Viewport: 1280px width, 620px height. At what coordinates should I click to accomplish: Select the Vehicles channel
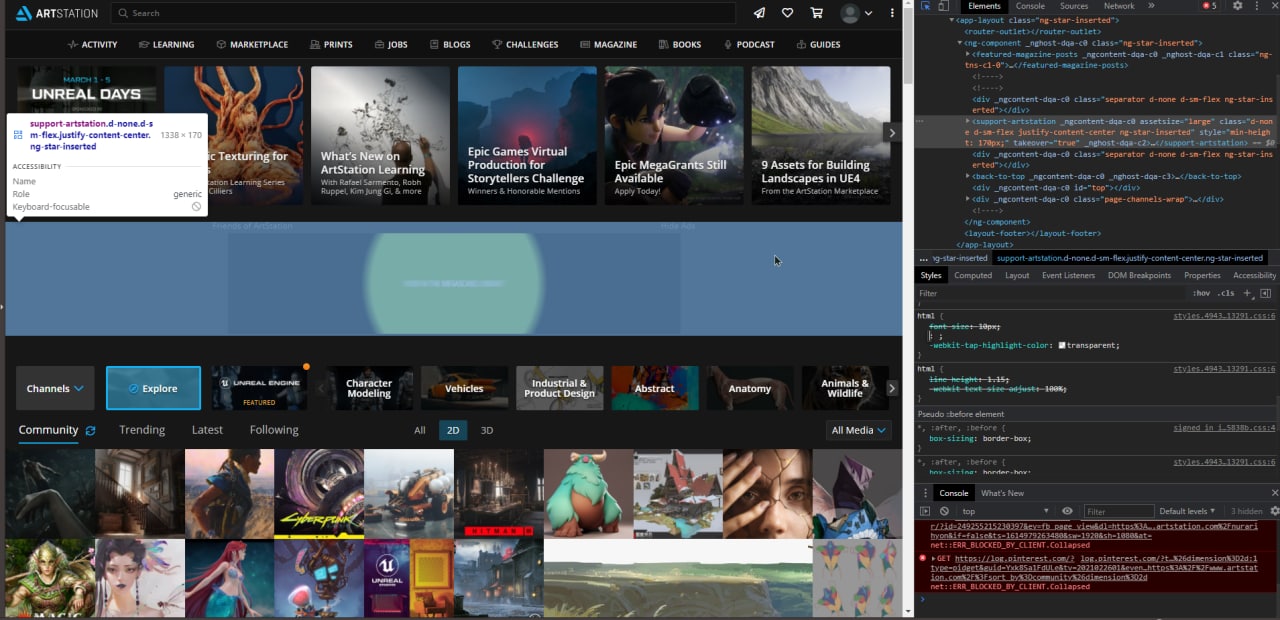pyautogui.click(x=464, y=388)
